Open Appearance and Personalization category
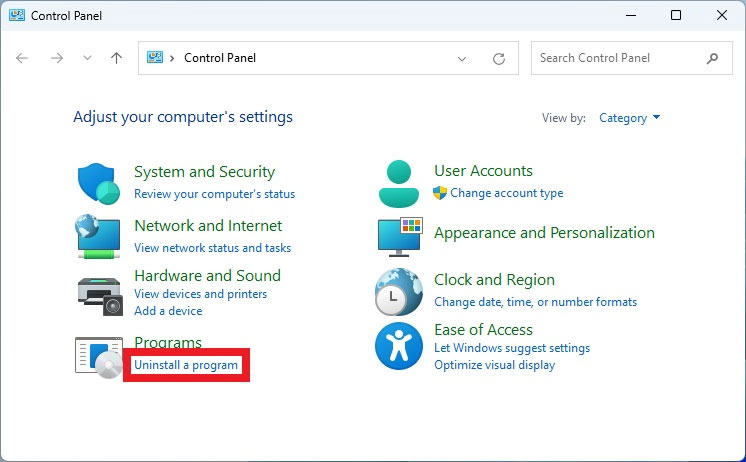746x462 pixels. [544, 233]
